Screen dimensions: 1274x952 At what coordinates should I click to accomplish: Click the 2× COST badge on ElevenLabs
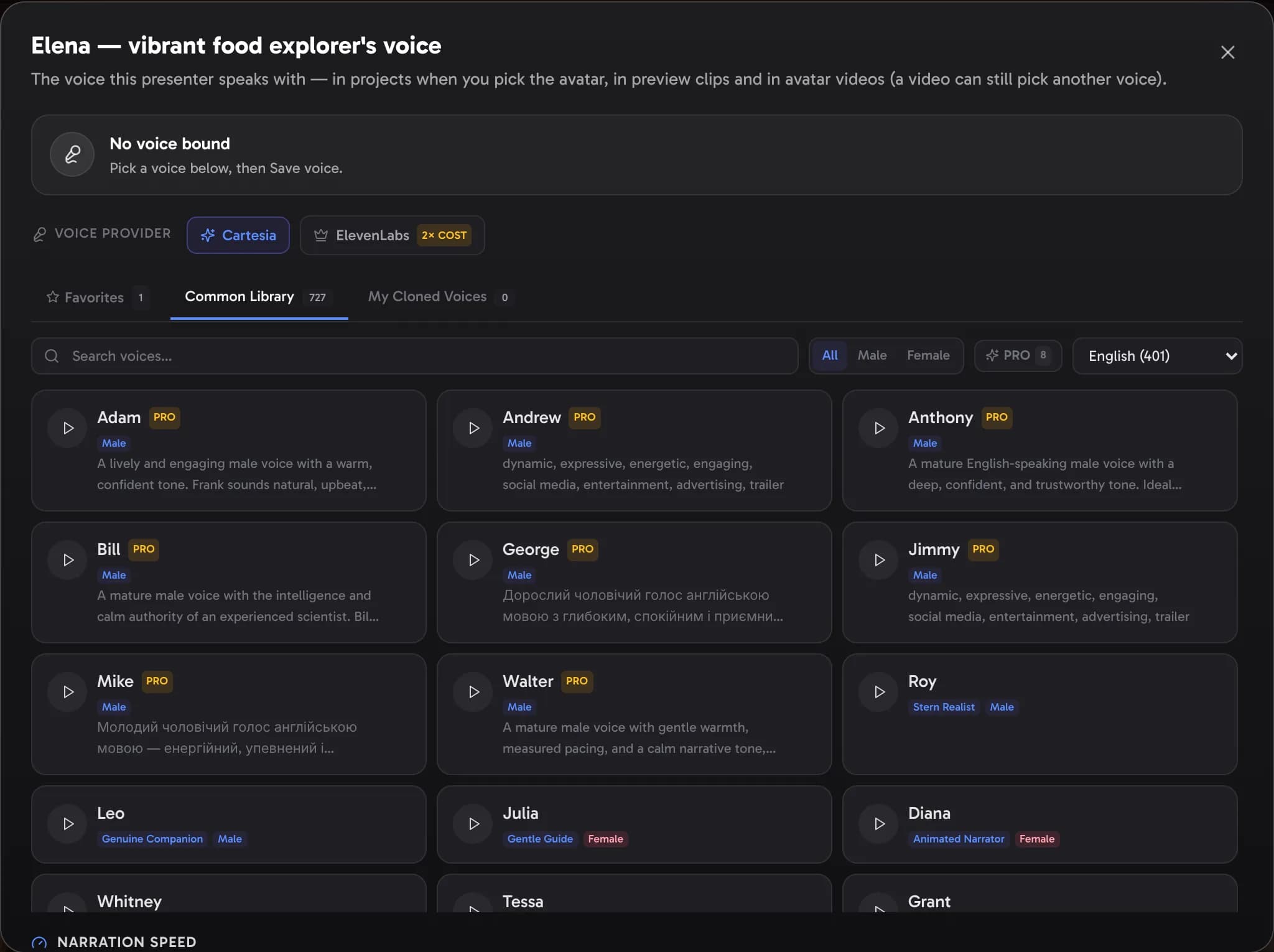click(444, 235)
